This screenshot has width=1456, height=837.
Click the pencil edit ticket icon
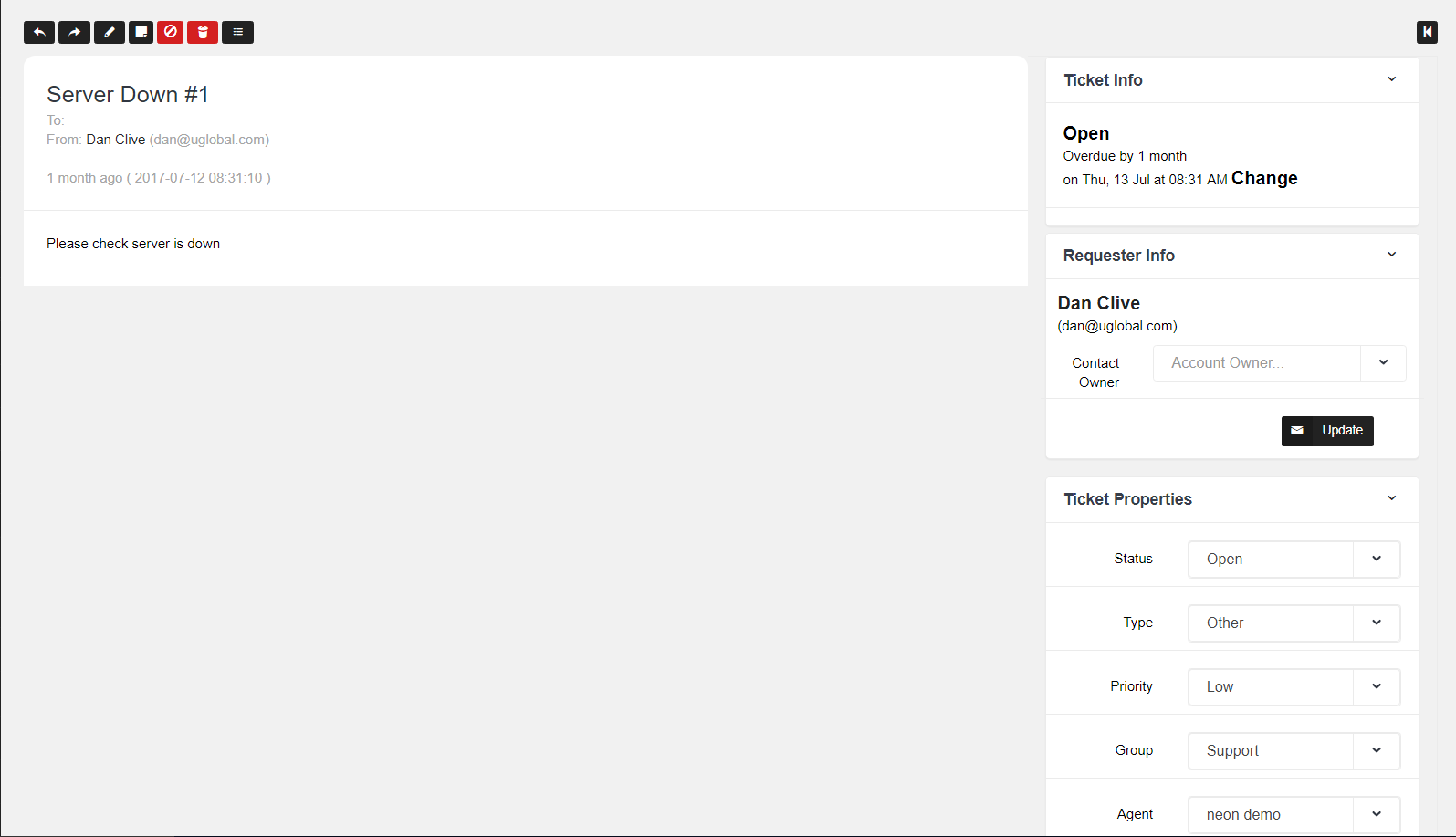[x=110, y=33]
